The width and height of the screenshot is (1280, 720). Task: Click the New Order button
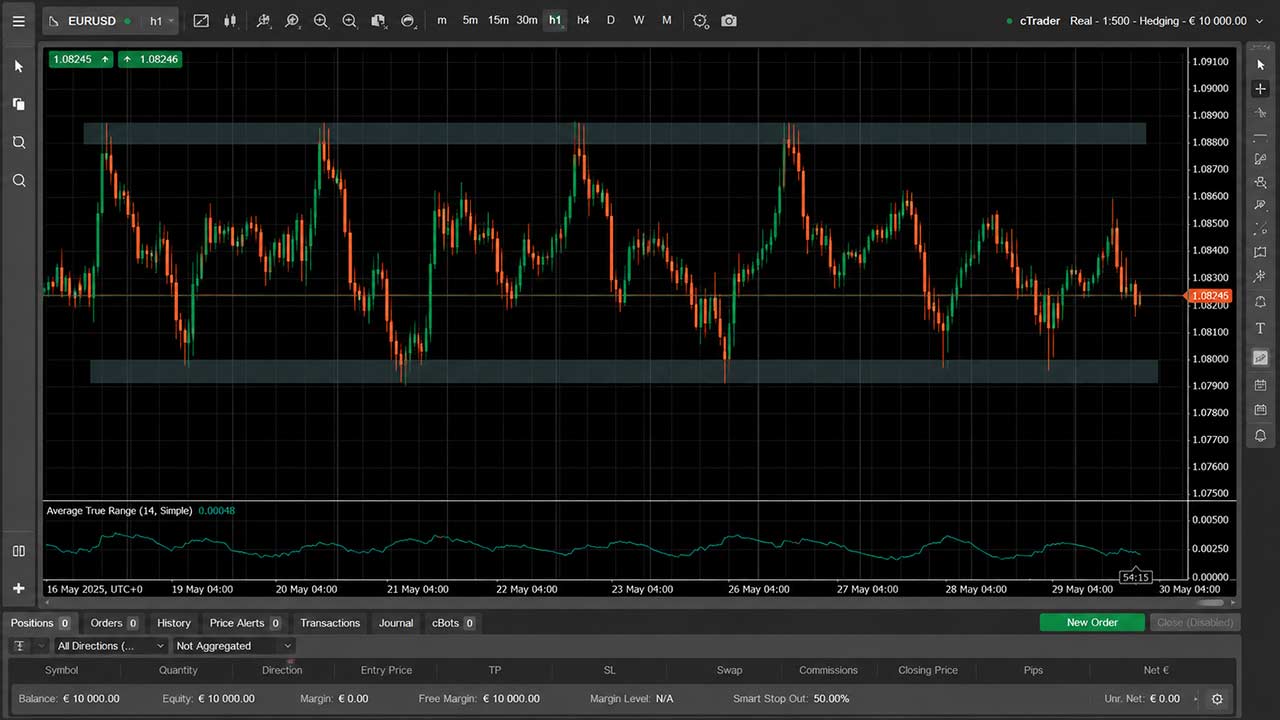pyautogui.click(x=1092, y=622)
